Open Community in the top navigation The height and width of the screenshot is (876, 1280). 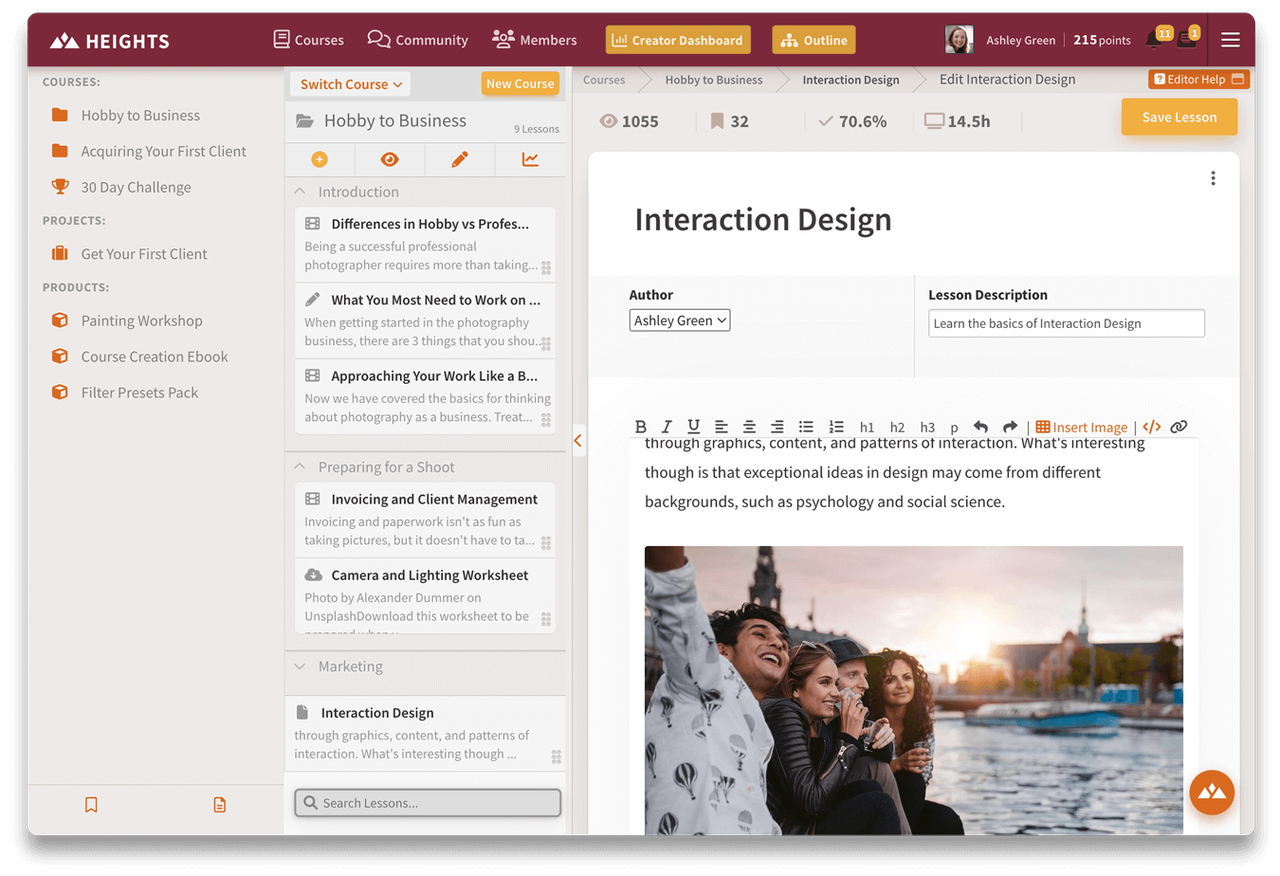418,40
